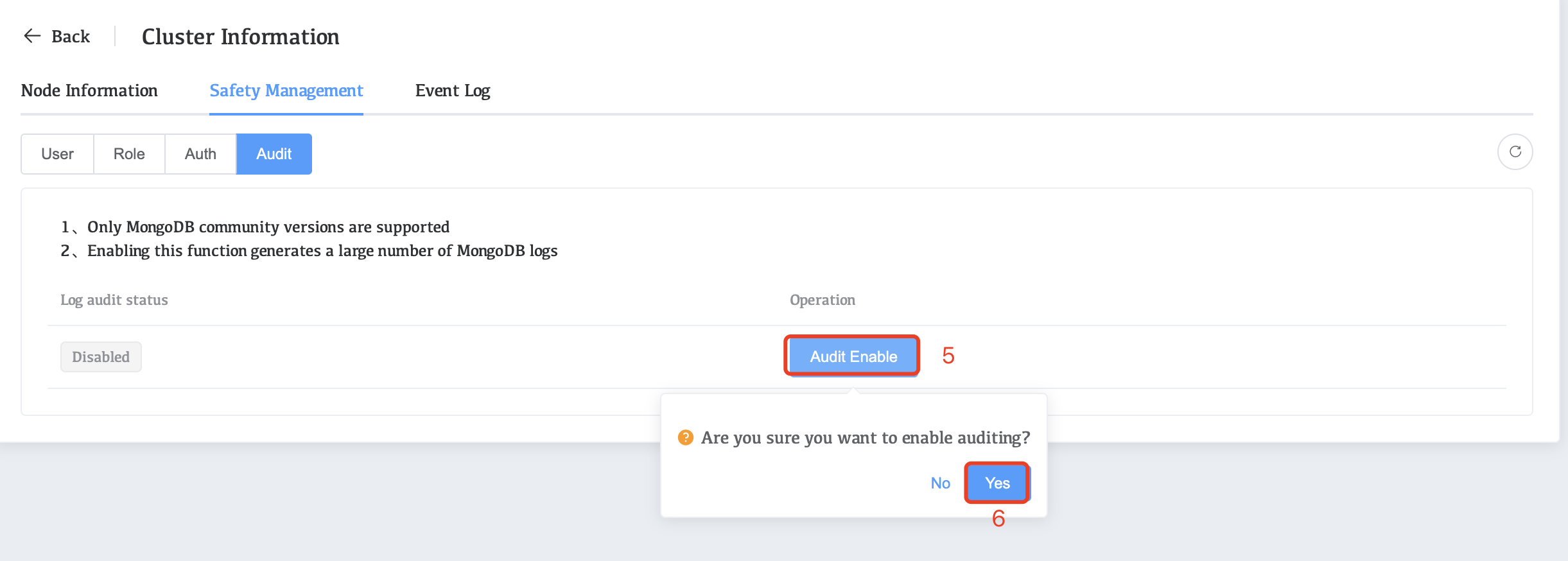Click the Back arrow icon
Image resolution: width=1568 pixels, height=561 pixels.
point(32,36)
